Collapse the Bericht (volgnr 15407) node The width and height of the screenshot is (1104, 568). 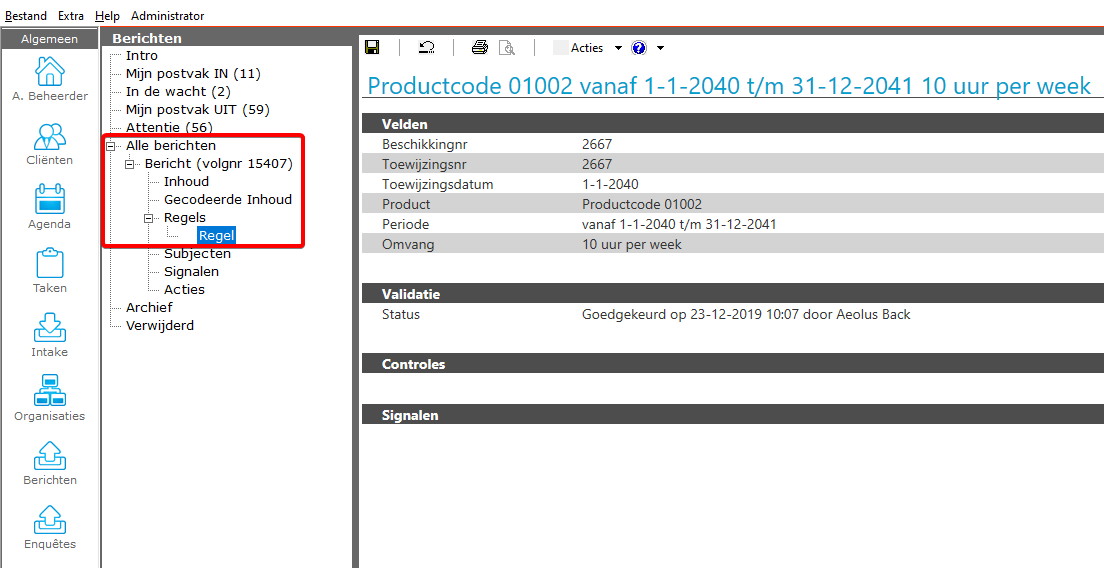[x=130, y=164]
